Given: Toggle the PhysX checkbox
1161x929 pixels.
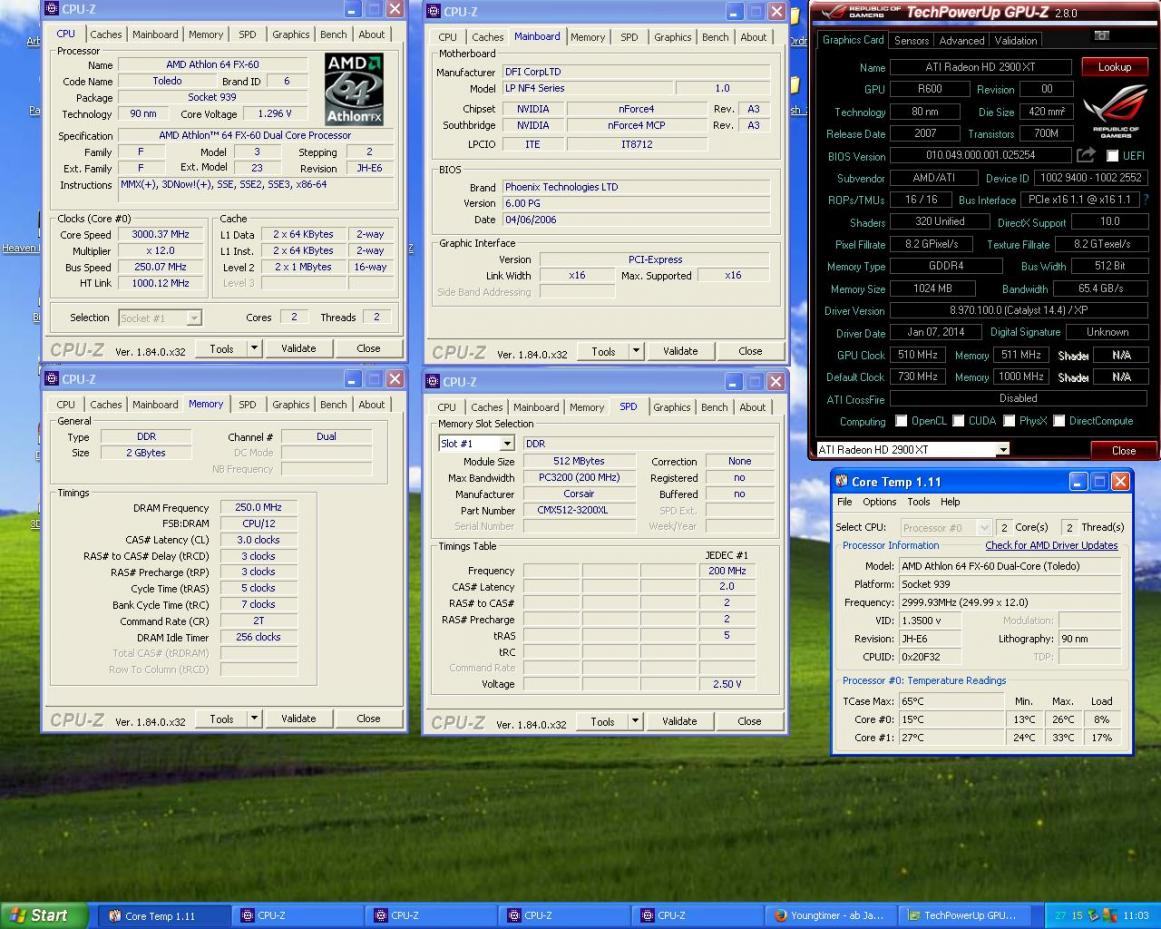Looking at the screenshot, I should coord(1008,420).
